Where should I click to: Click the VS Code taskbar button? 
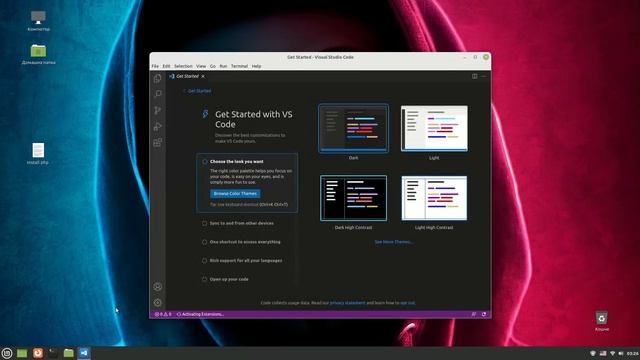tap(84, 353)
